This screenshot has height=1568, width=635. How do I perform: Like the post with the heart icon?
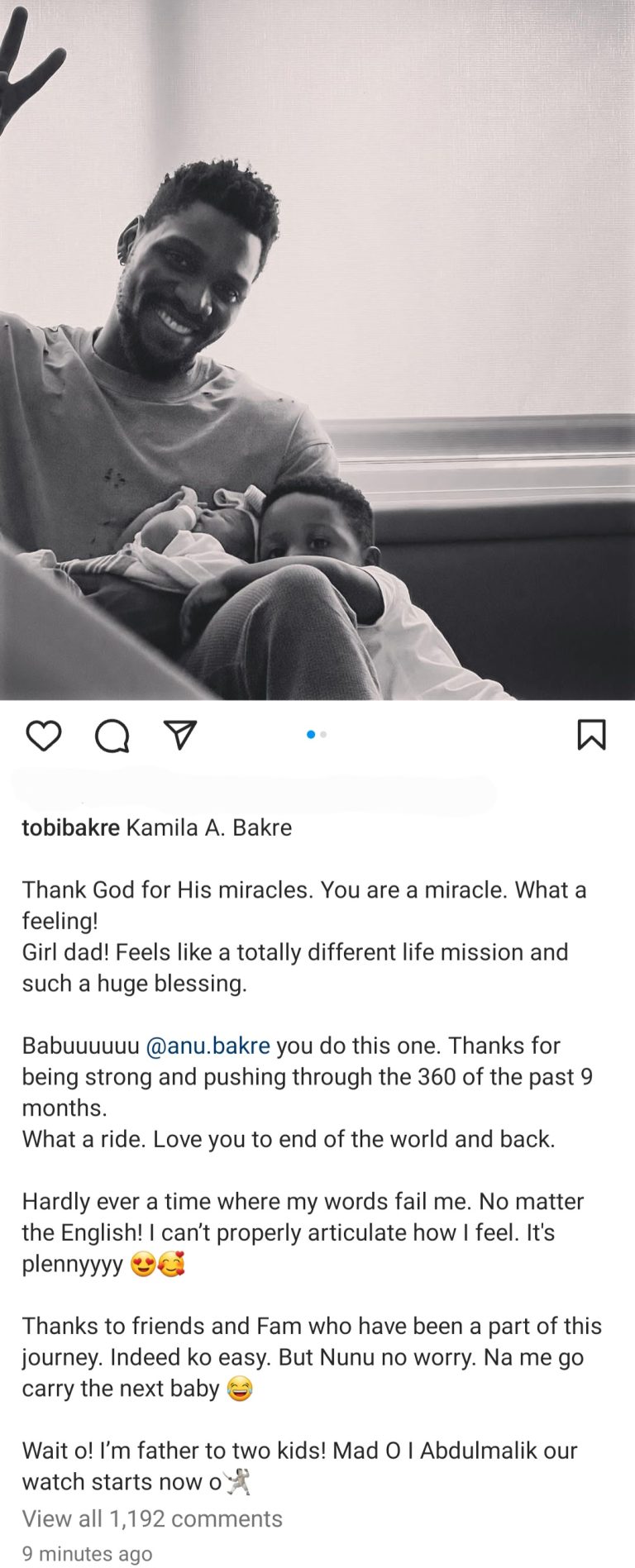[x=44, y=735]
